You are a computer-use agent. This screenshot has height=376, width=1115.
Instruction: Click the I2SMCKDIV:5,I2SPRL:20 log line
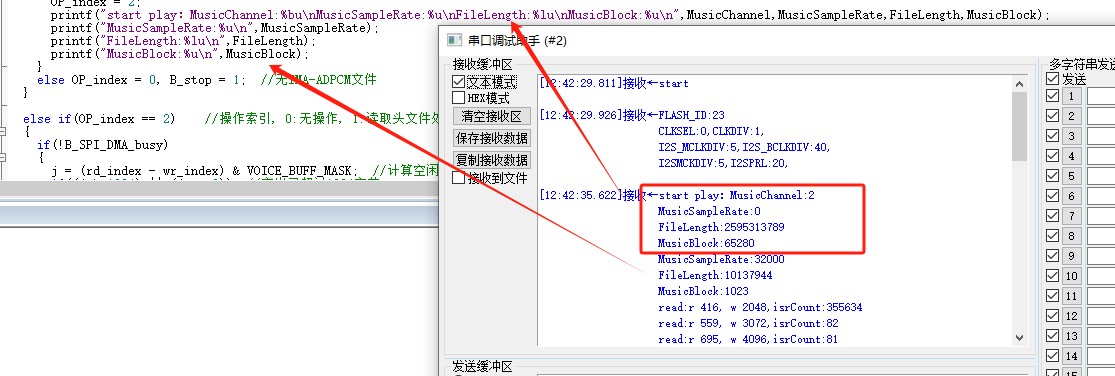pyautogui.click(x=724, y=163)
